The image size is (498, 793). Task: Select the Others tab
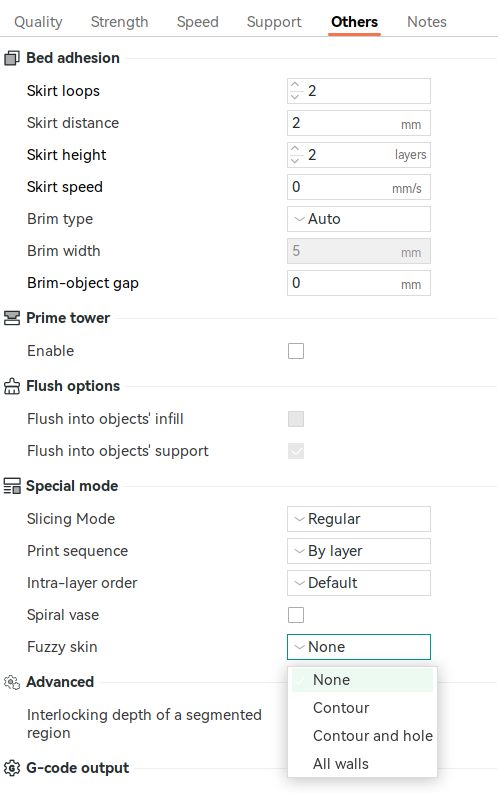pyautogui.click(x=354, y=22)
